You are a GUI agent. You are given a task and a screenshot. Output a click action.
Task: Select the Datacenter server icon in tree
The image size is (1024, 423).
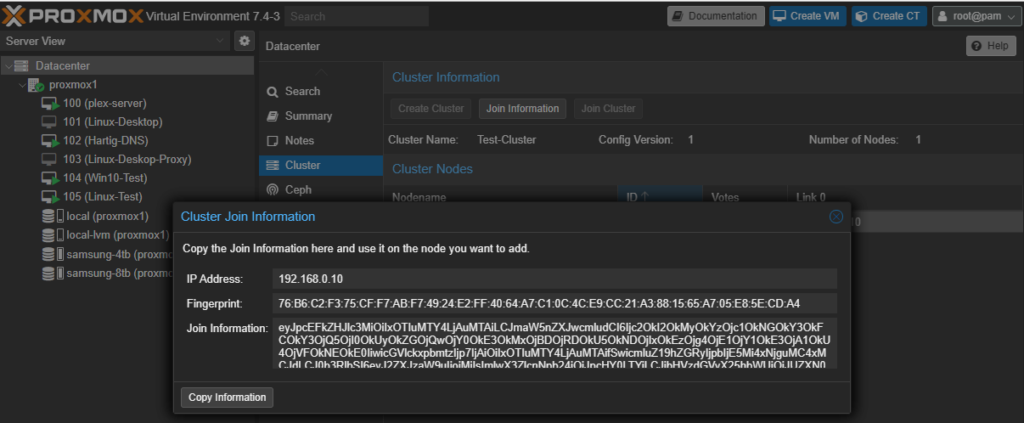pos(22,66)
